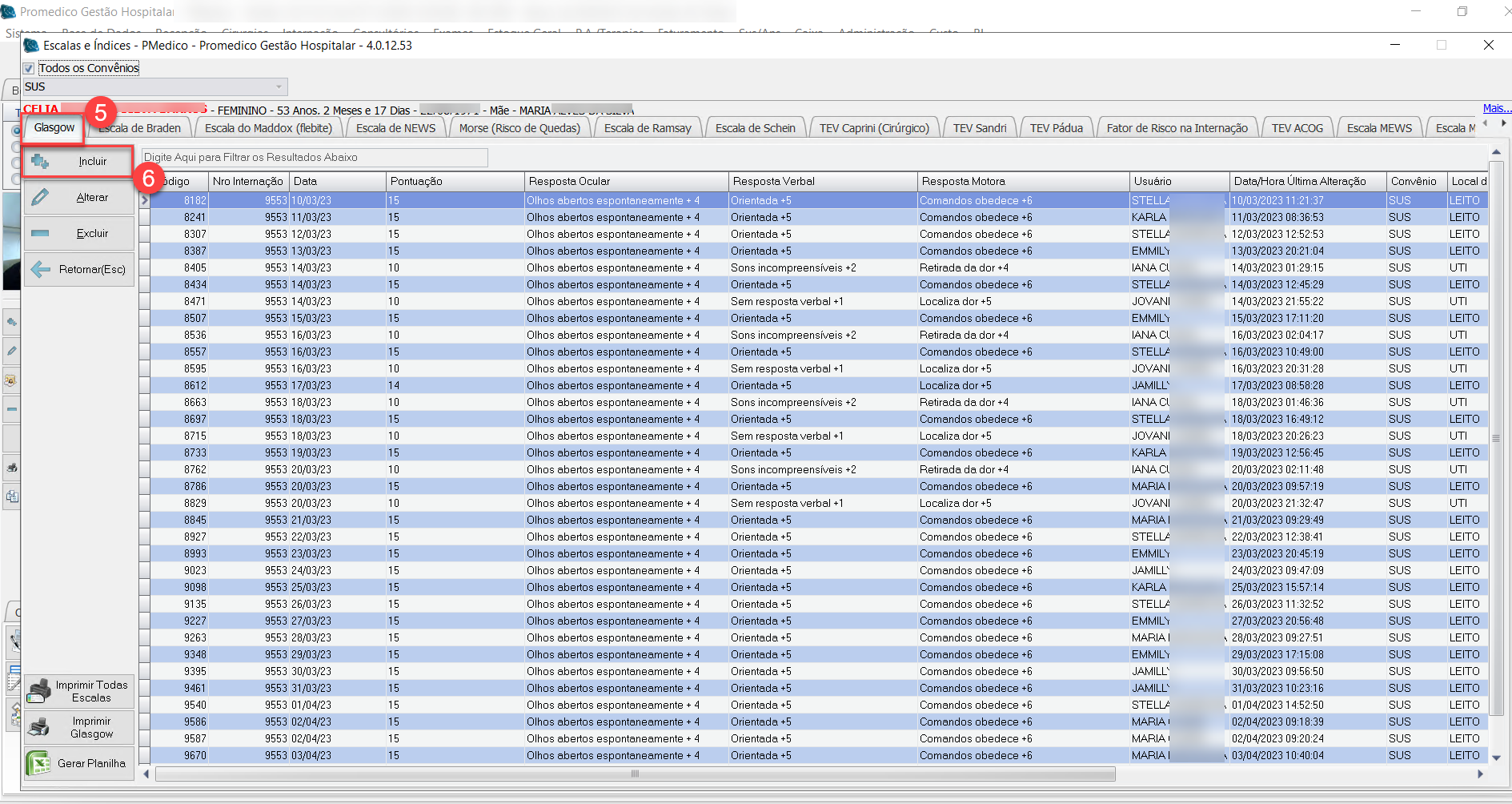Click the Excluir minus icon
This screenshot has height=804, width=1512.
(40, 234)
